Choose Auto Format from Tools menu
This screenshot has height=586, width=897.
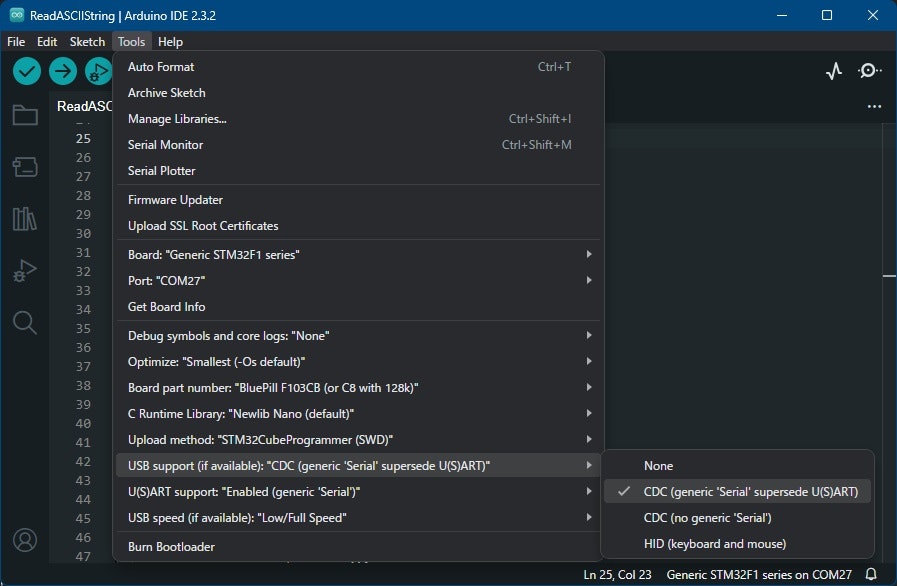[x=359, y=67]
